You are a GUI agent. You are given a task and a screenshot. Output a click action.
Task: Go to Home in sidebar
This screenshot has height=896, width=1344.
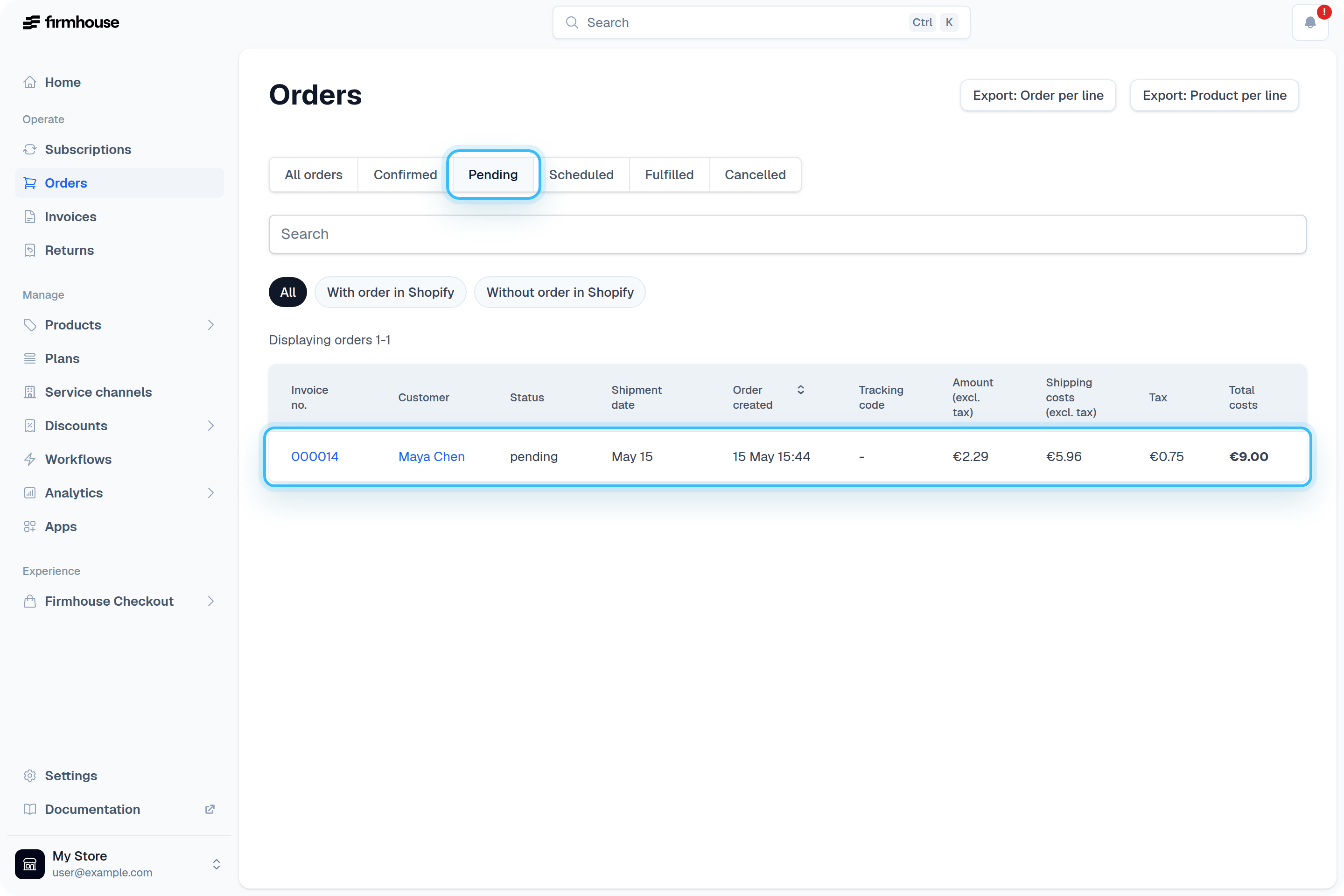tap(119, 82)
